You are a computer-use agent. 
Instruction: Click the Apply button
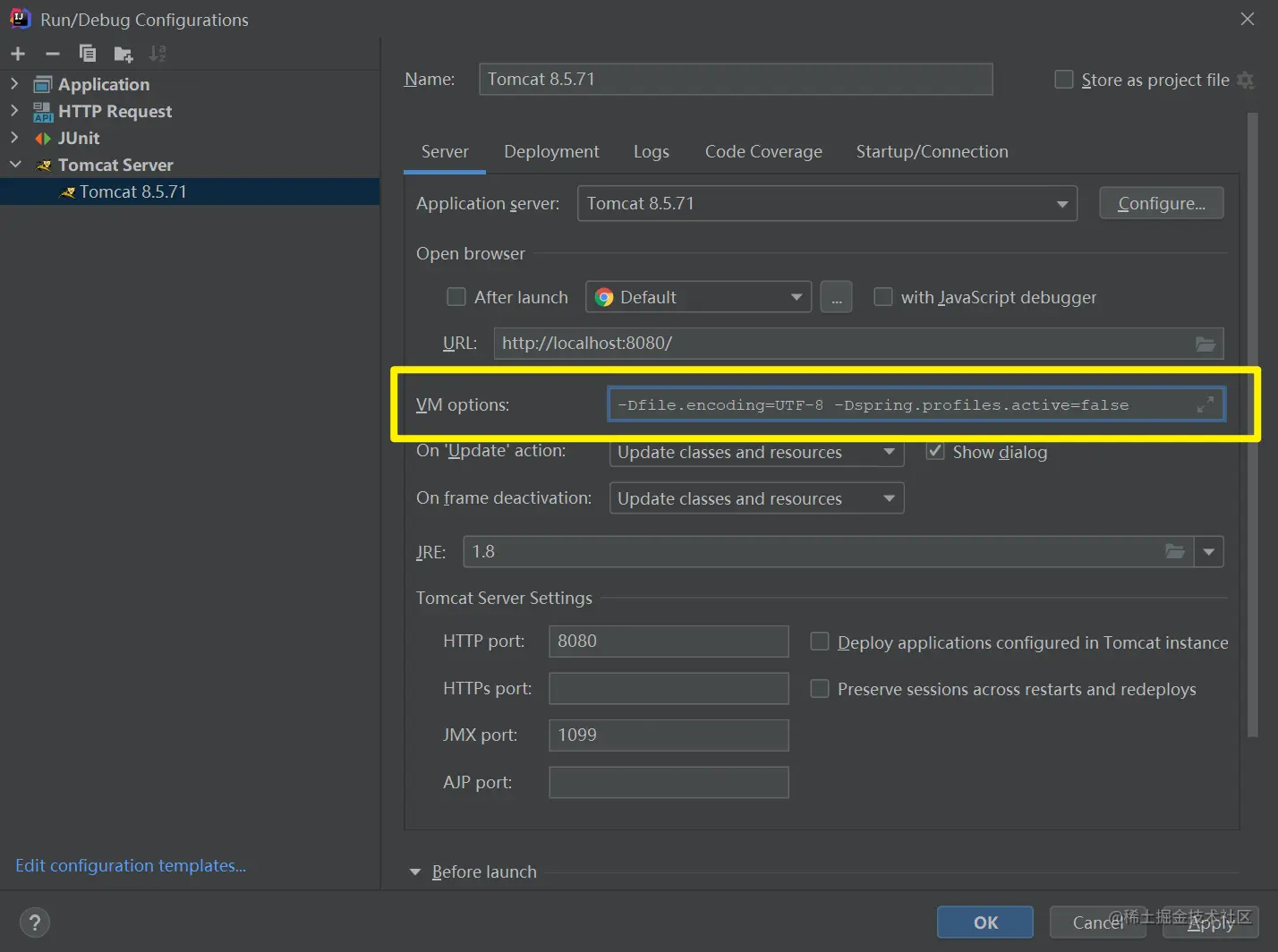tap(1210, 922)
